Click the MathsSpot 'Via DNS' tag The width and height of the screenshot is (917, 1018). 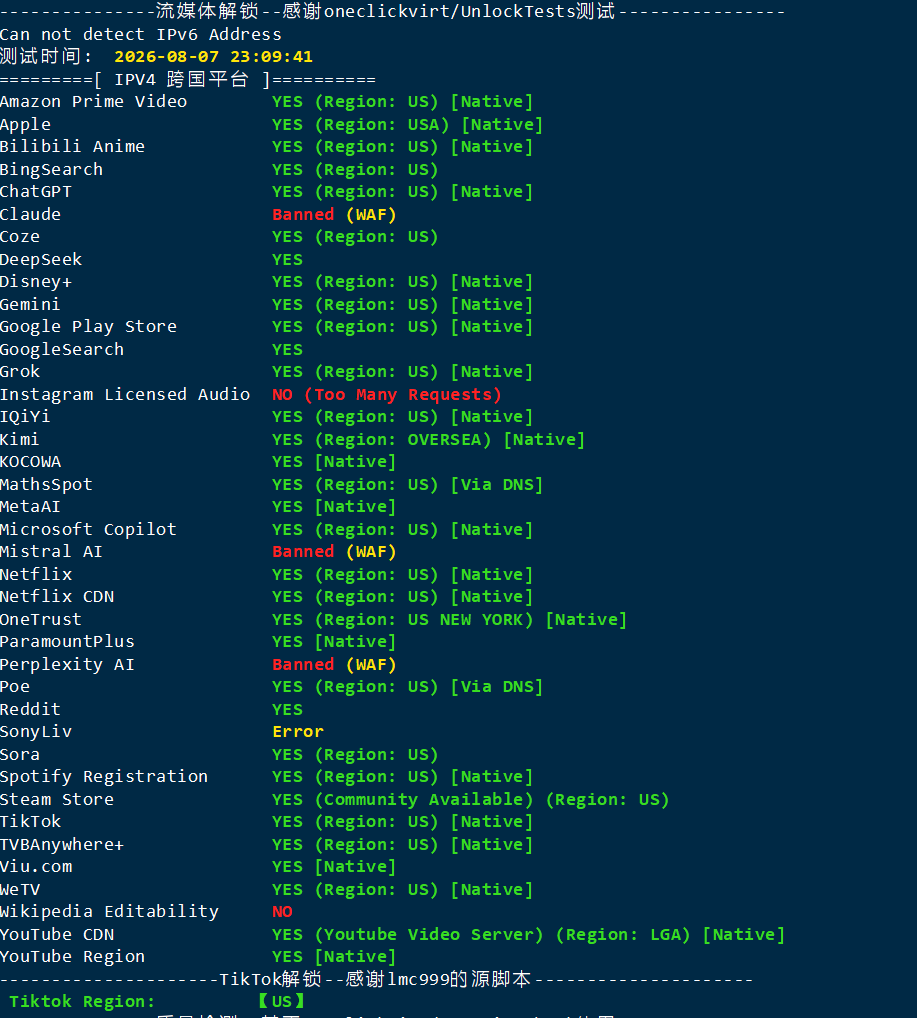497,485
